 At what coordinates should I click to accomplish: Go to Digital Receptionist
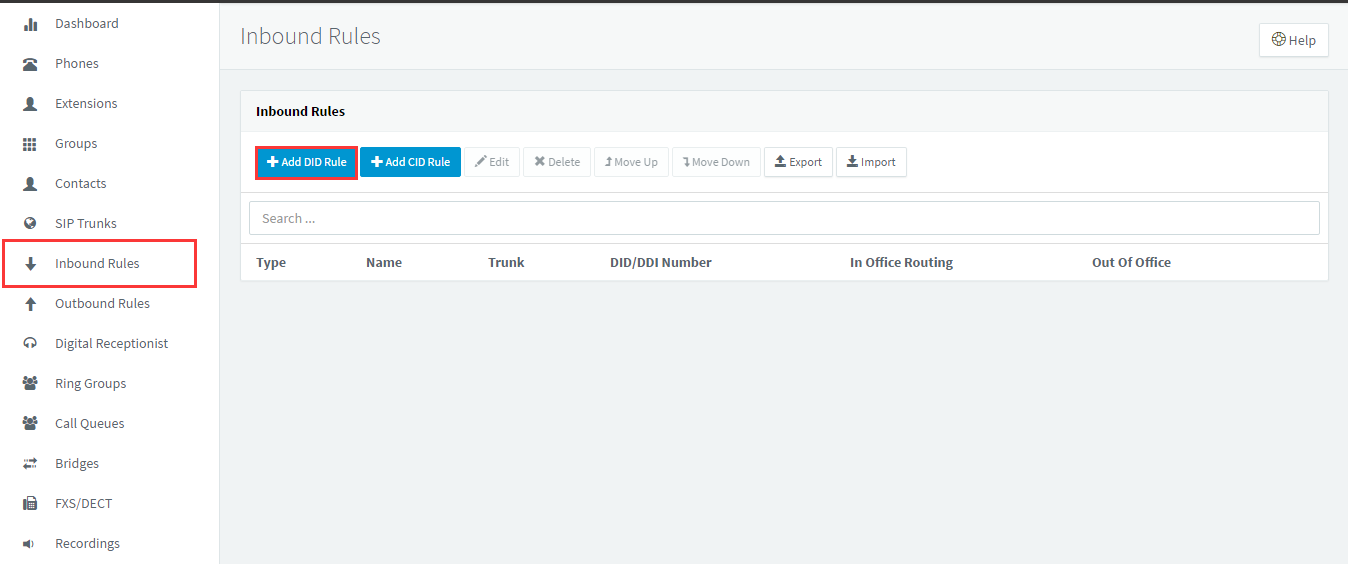point(111,343)
